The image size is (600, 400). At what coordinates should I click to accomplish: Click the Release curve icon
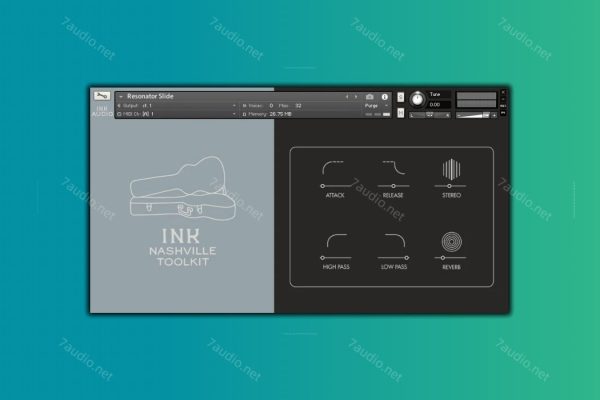coord(394,168)
